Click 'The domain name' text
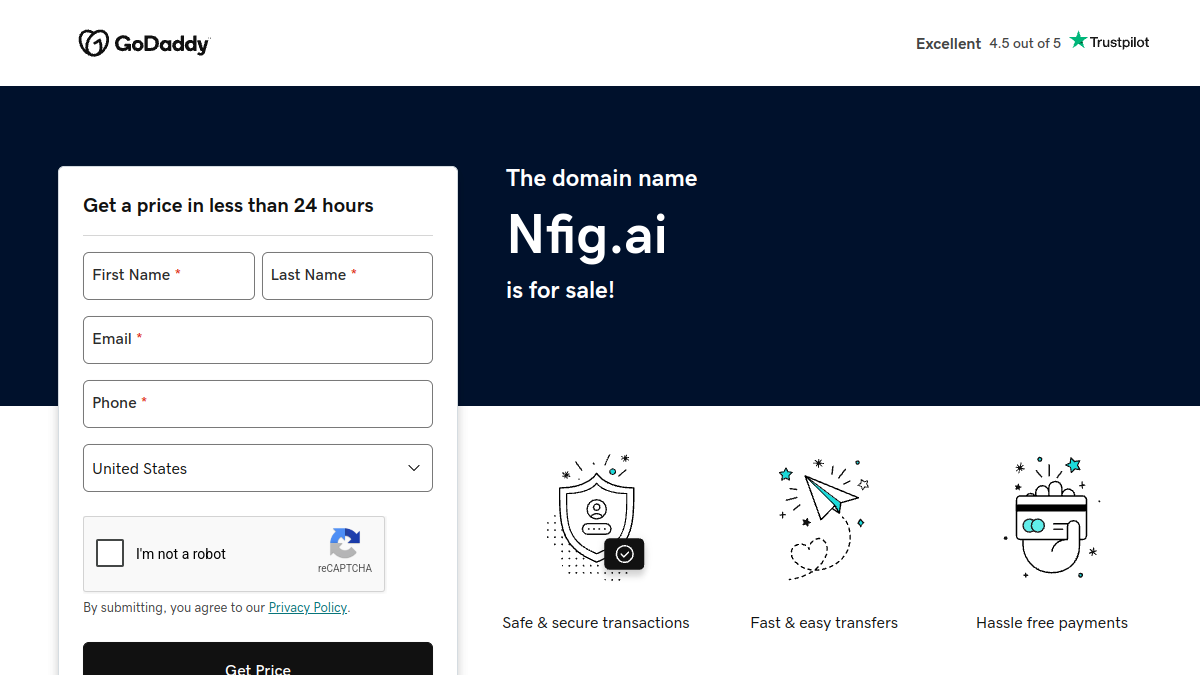 point(602,178)
